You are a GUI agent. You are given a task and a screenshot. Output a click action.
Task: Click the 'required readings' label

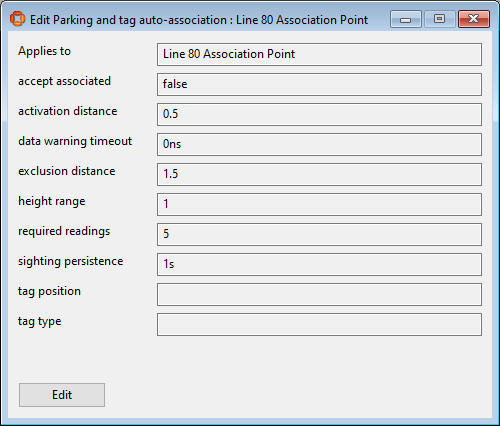(x=64, y=231)
